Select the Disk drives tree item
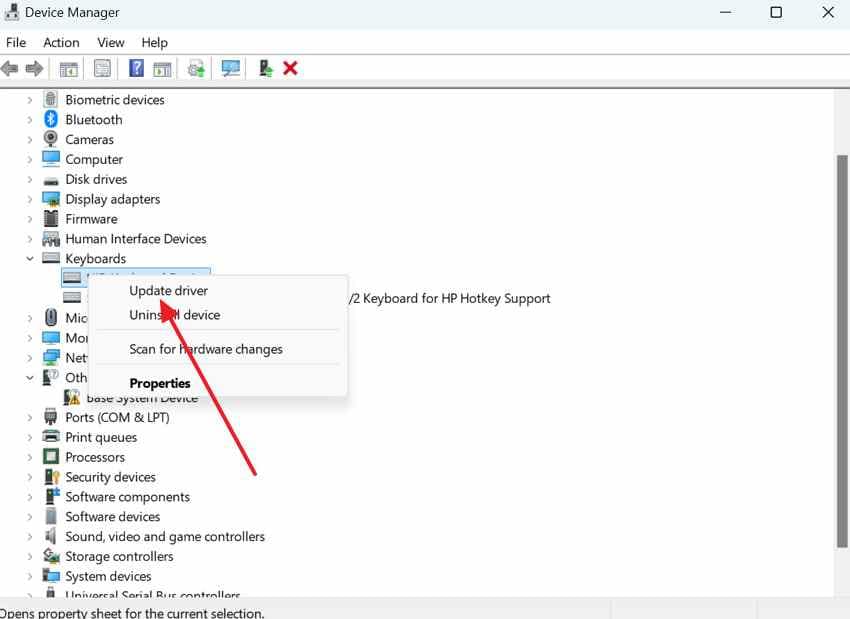The image size is (850, 619). click(x=96, y=179)
